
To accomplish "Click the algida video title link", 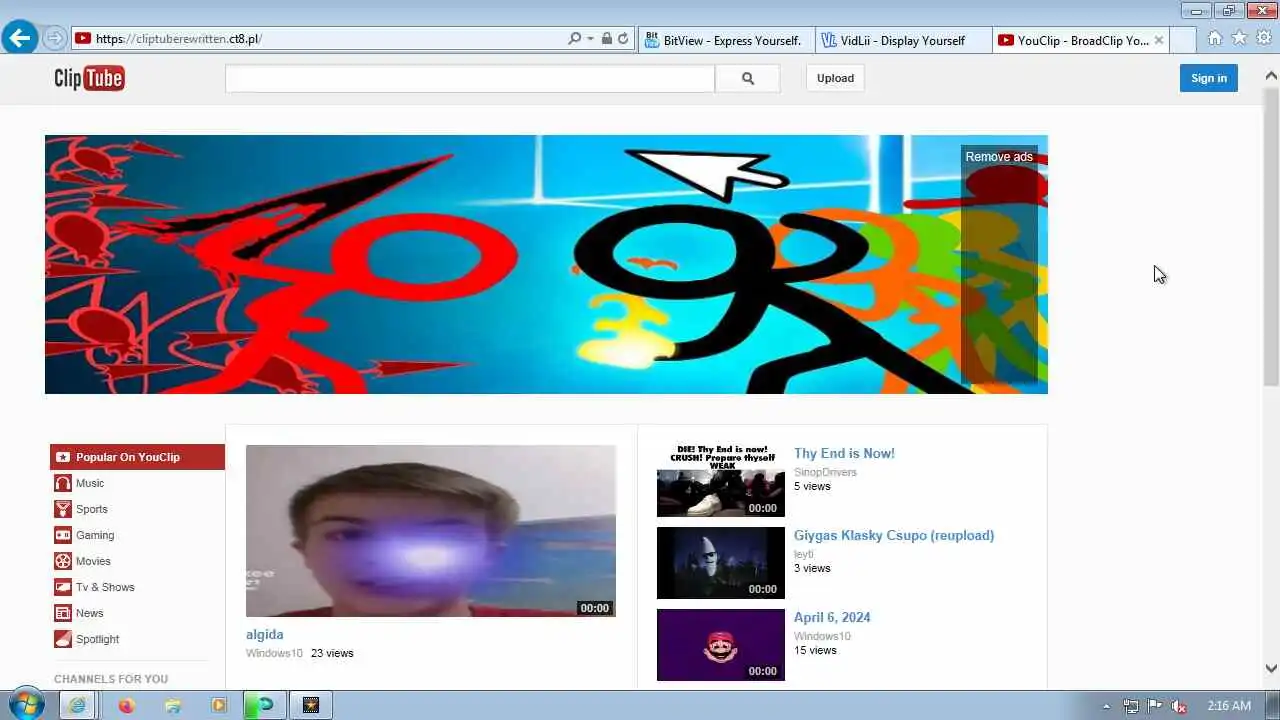I will point(265,634).
